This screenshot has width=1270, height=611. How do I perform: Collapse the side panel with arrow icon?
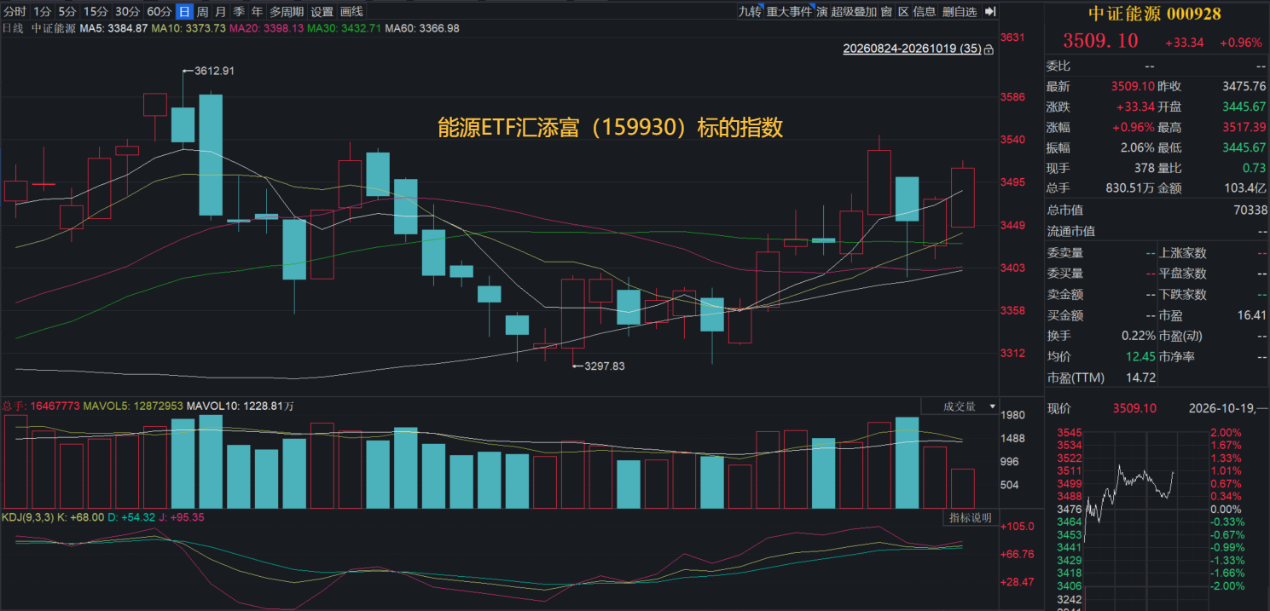point(991,12)
